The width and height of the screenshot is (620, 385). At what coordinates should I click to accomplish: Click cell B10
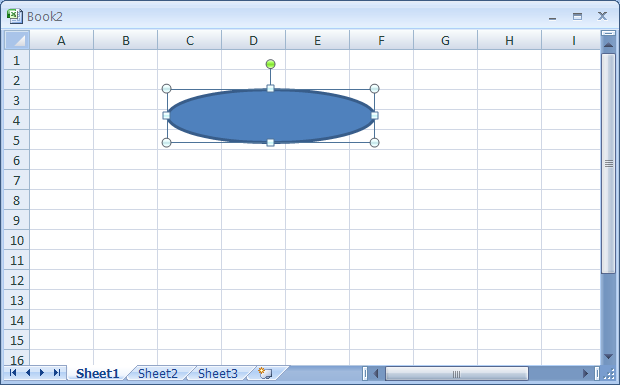point(125,240)
